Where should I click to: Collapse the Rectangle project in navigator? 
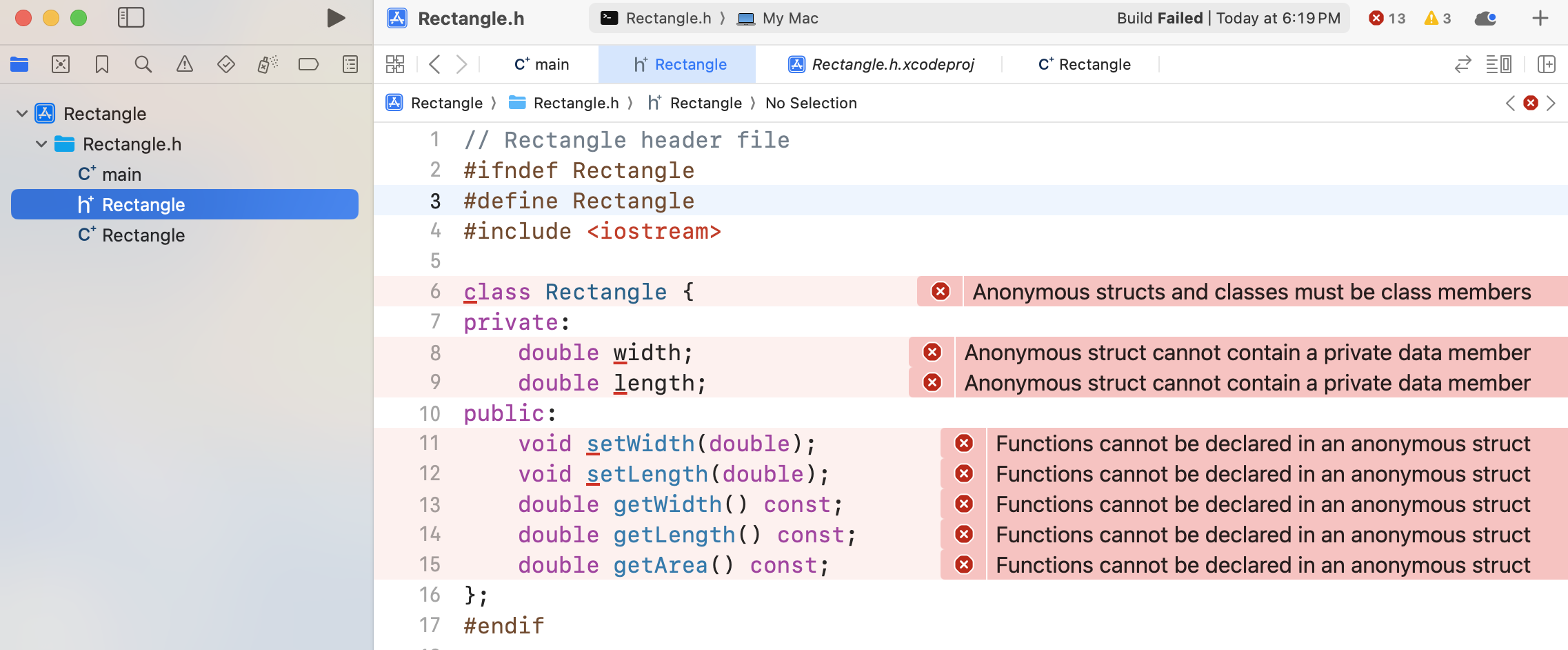[21, 113]
